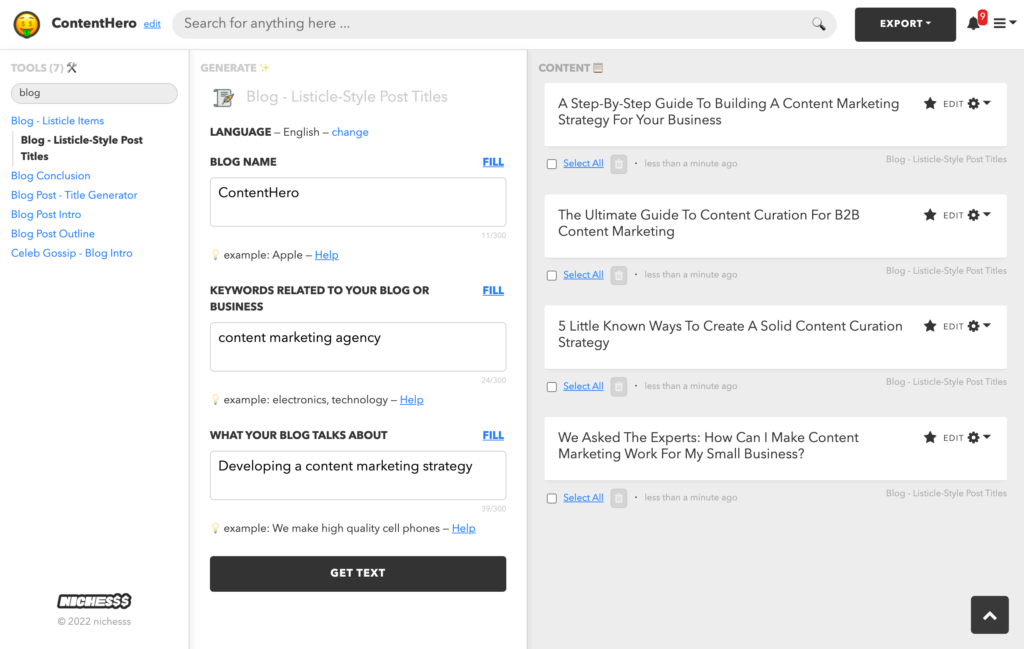
Task: Open the notifications bell
Action: pos(973,24)
